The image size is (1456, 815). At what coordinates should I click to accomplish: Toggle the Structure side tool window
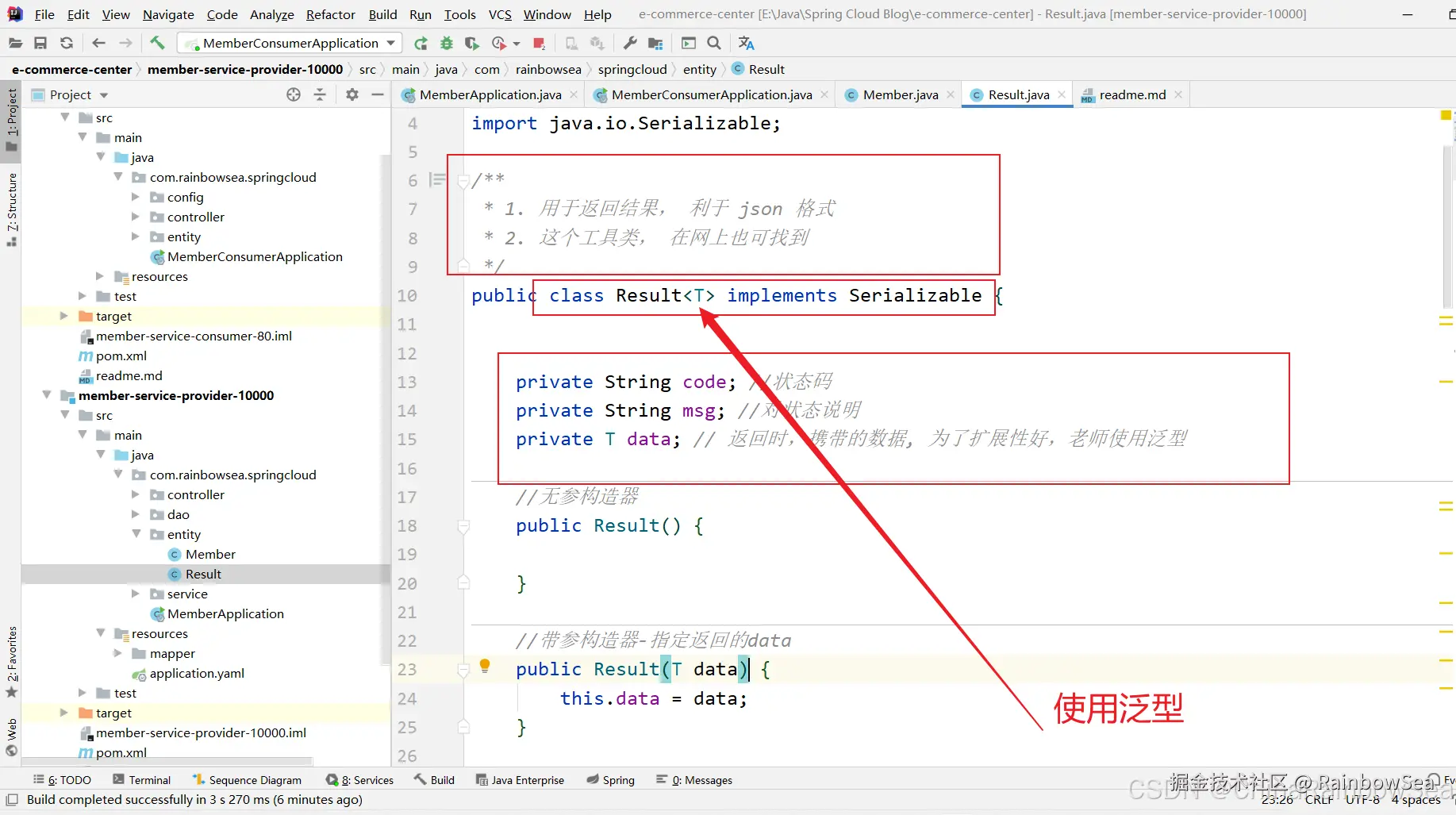pyautogui.click(x=12, y=208)
